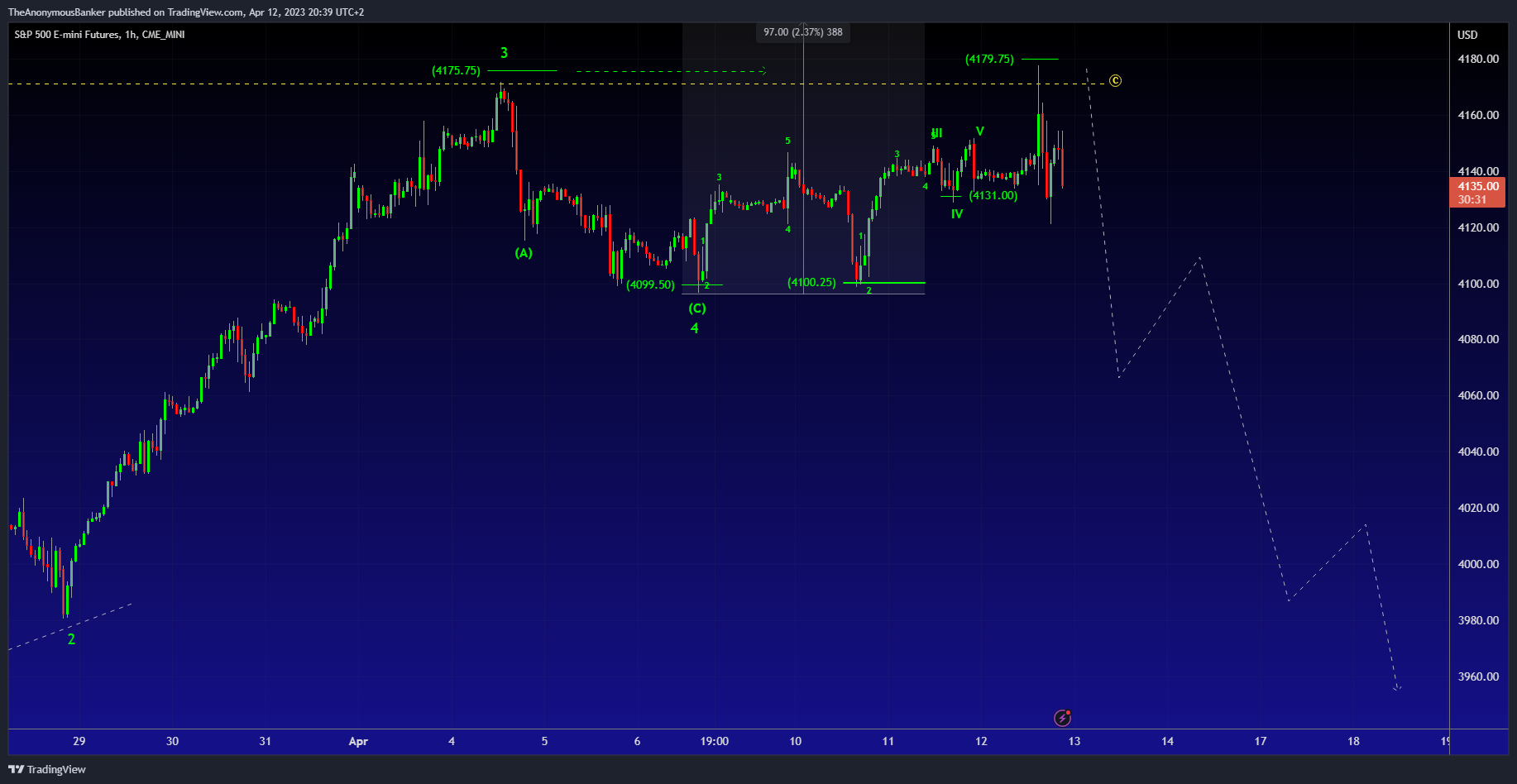Click the 4120.00 price axis label
1517x784 pixels.
[x=1478, y=227]
